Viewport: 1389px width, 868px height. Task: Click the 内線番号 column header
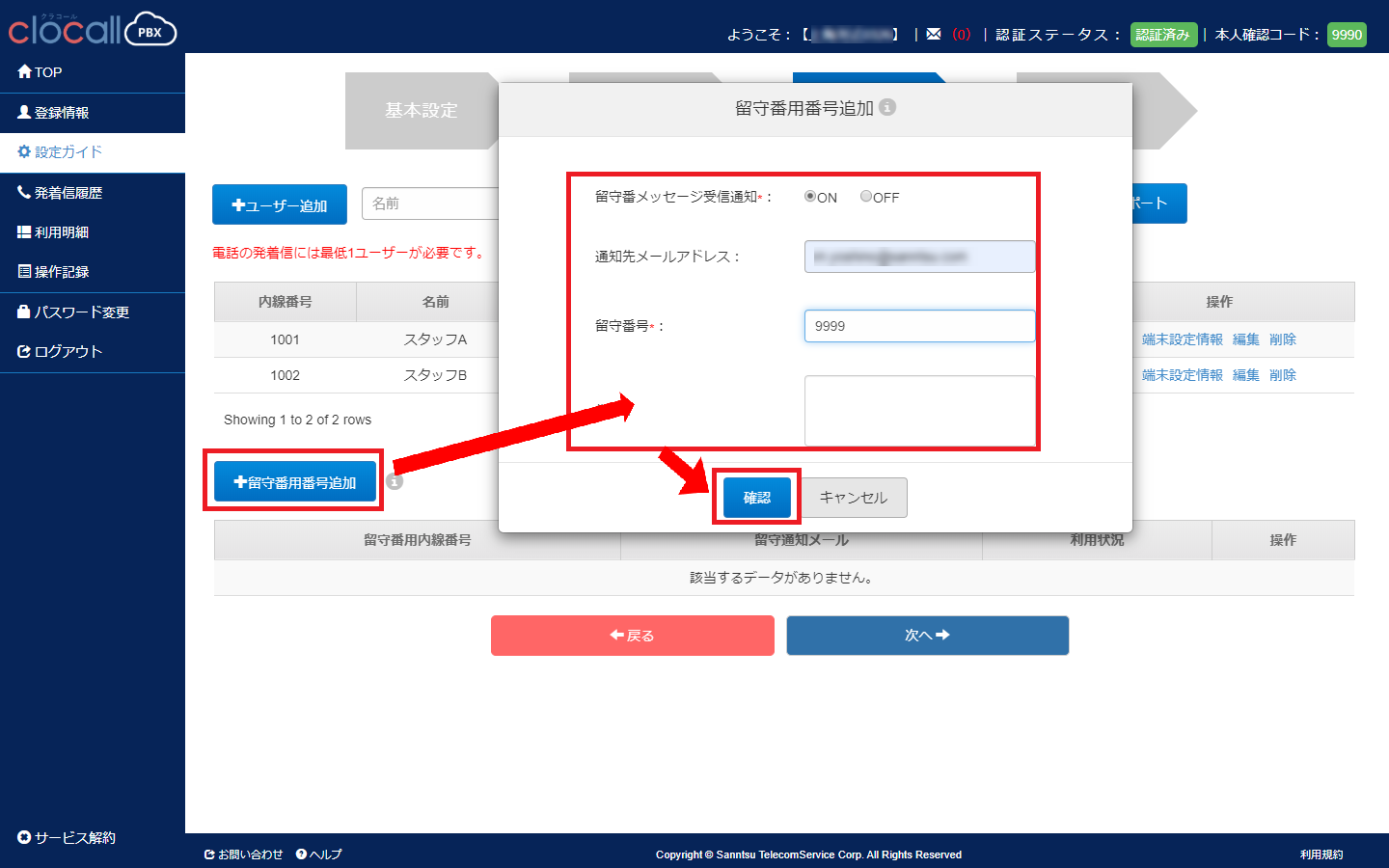coord(286,302)
